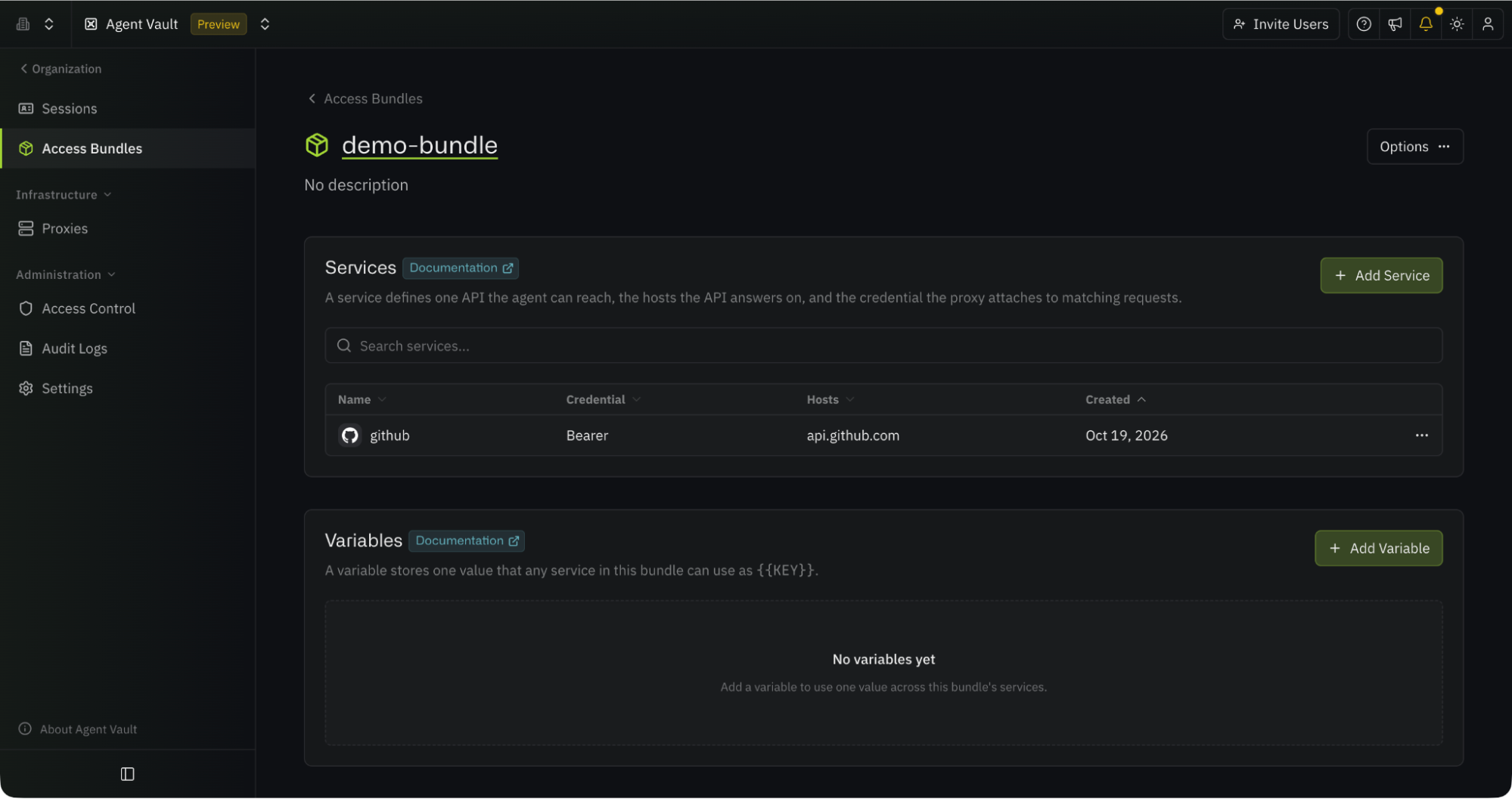Open Services Documentation link
1512x799 pixels.
[x=461, y=268]
